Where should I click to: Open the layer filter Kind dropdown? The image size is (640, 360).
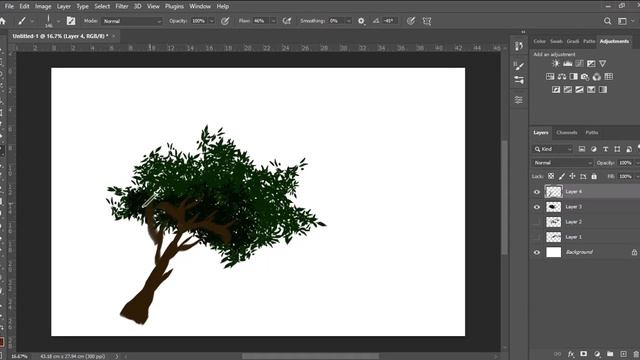pyautogui.click(x=553, y=149)
